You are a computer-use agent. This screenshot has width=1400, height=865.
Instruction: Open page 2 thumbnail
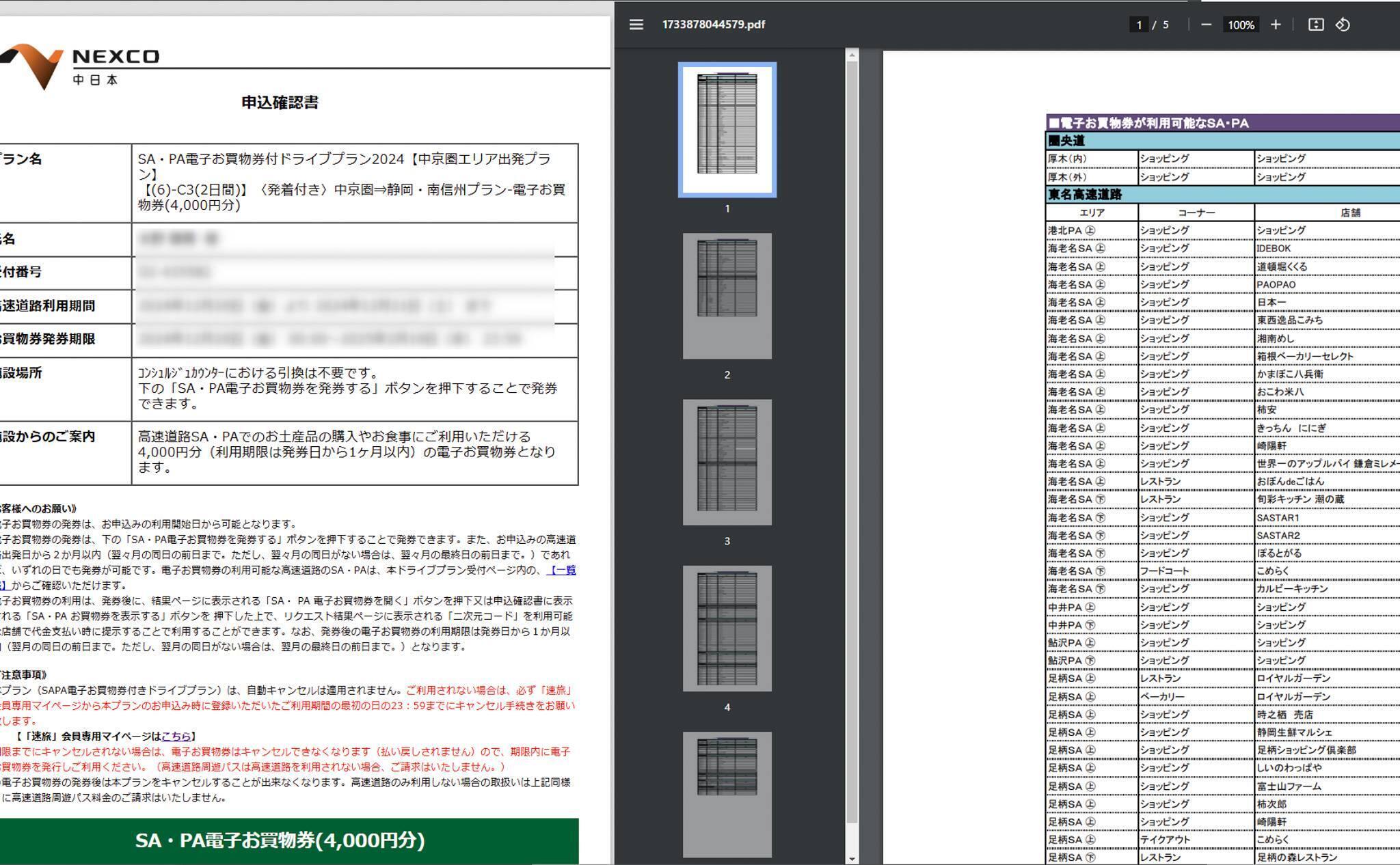(x=727, y=296)
